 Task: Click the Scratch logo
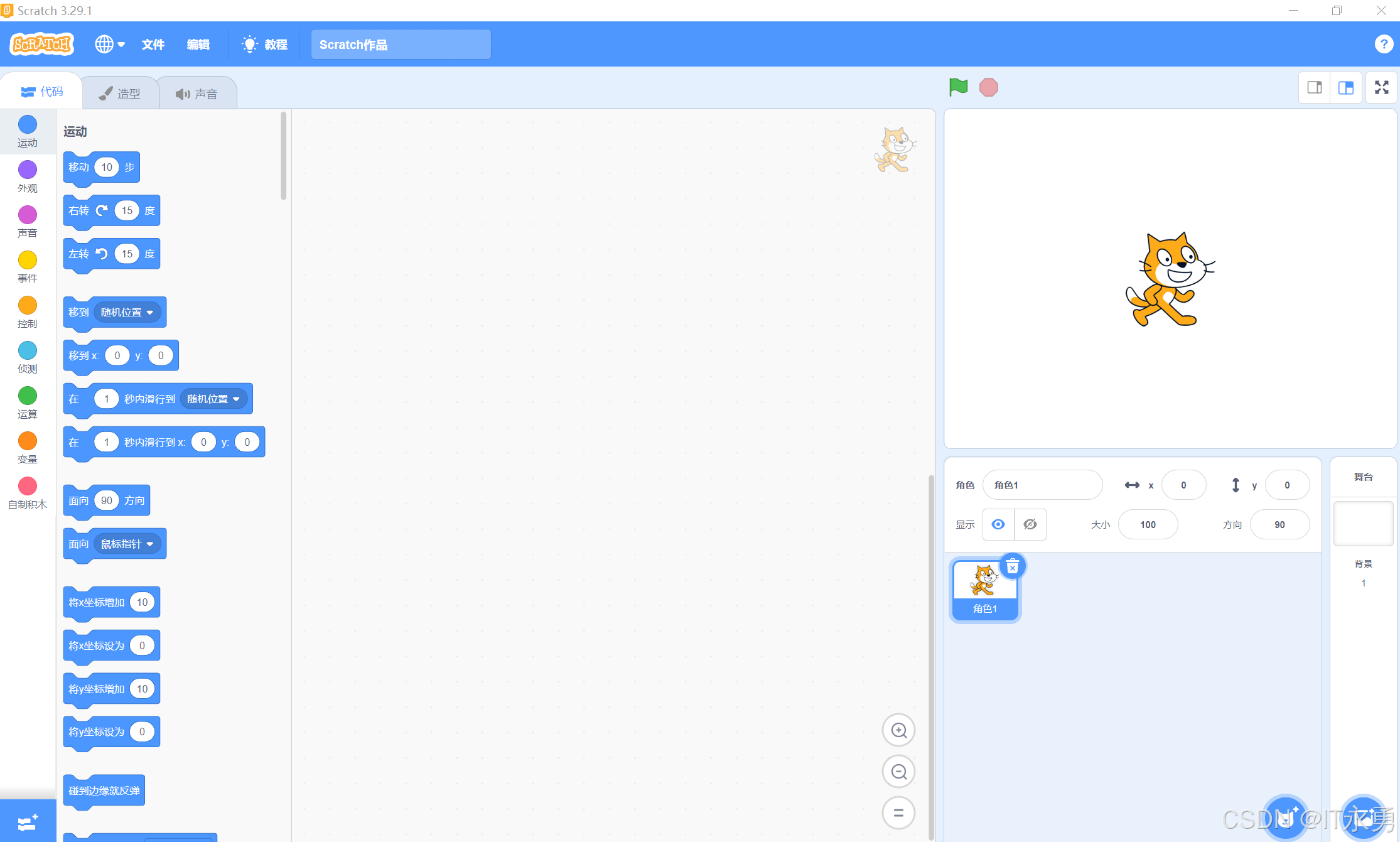click(x=42, y=44)
